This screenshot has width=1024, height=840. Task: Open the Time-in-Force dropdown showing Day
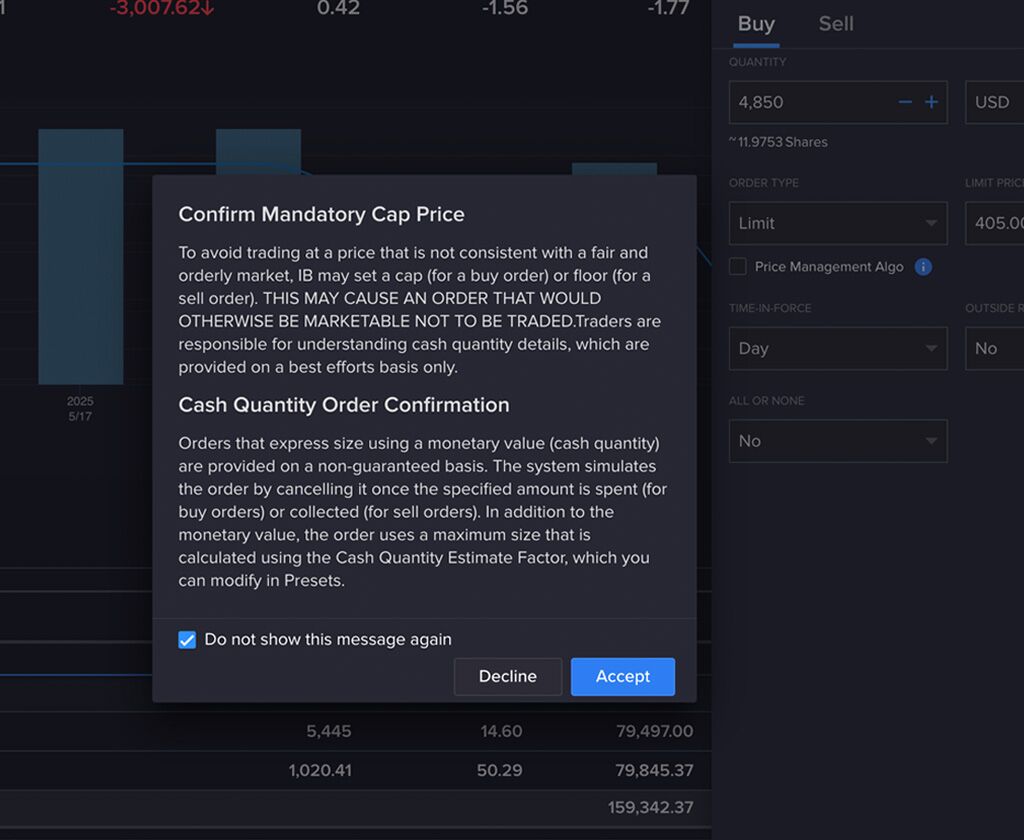(x=838, y=348)
